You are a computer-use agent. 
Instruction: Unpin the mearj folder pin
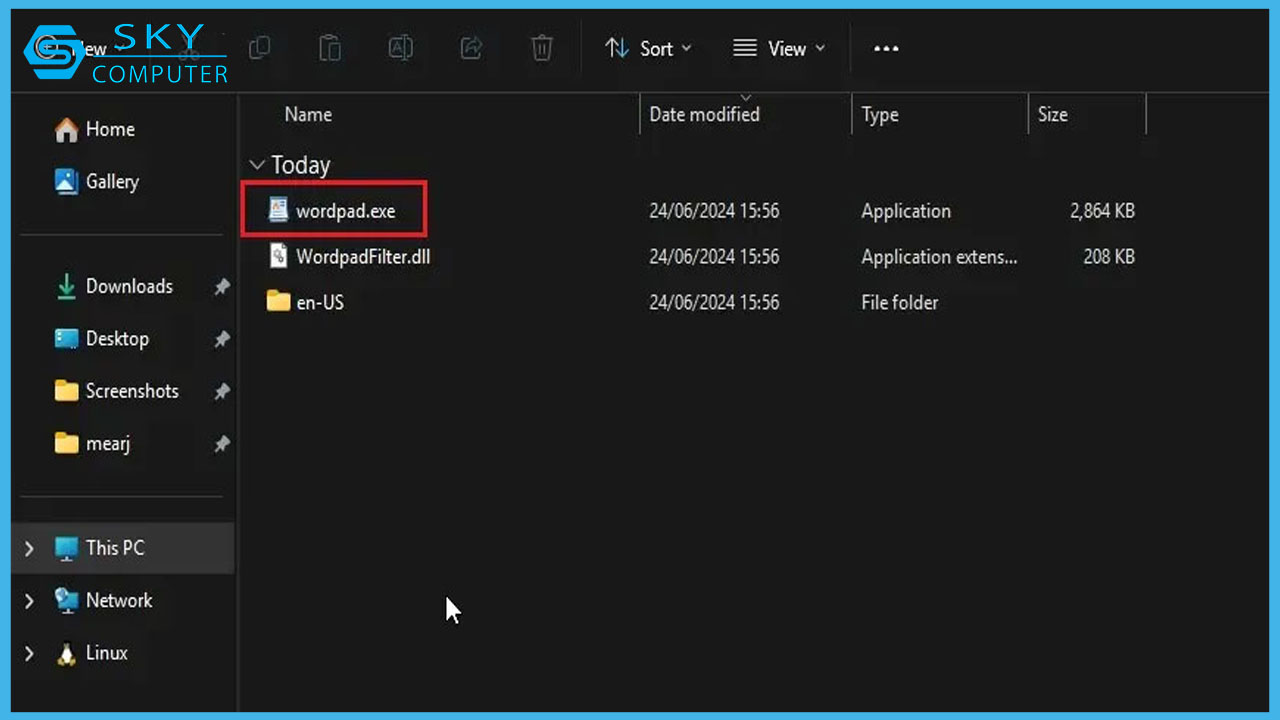point(221,443)
